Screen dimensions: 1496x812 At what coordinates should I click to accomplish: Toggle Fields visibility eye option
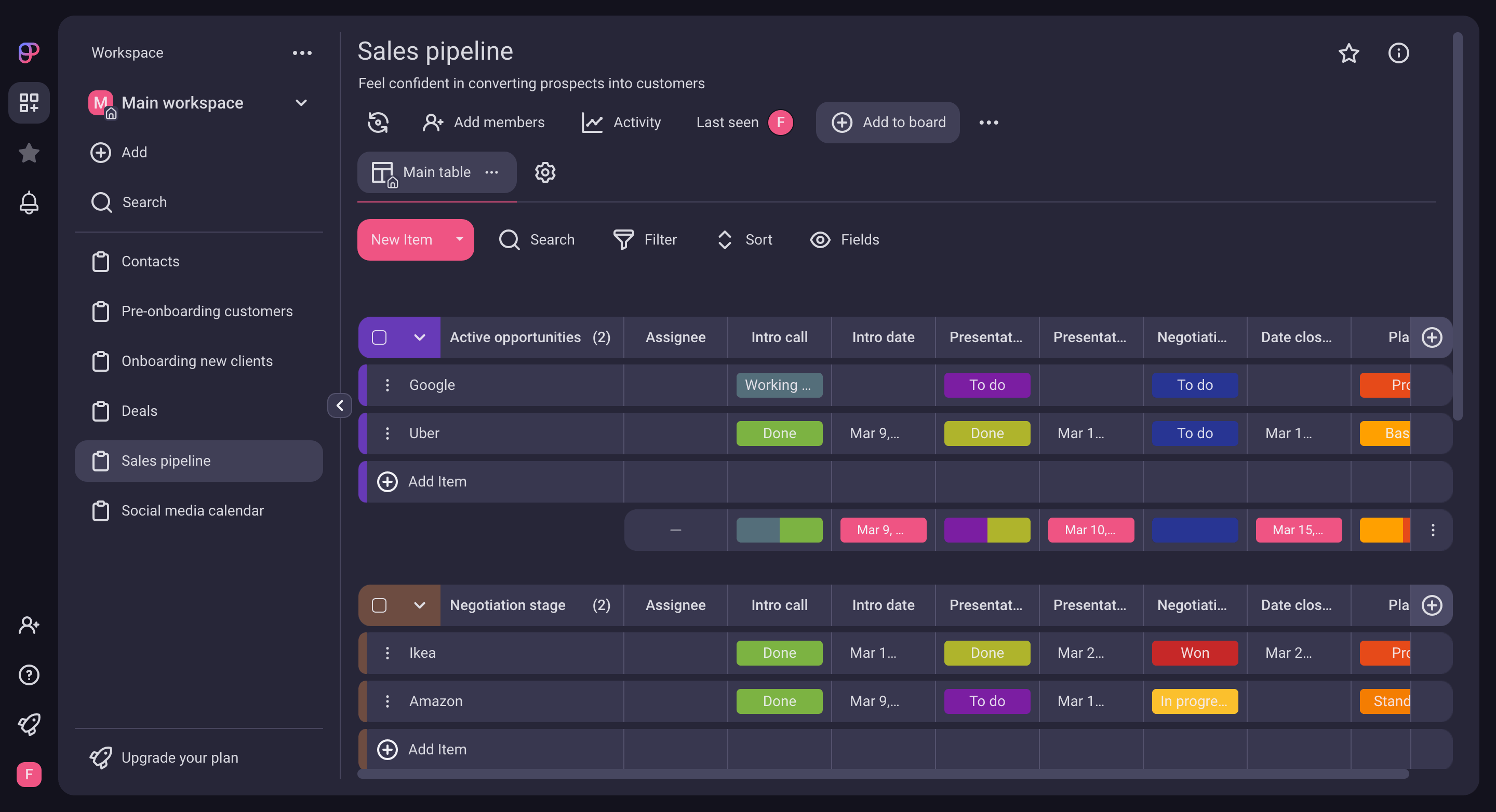845,240
